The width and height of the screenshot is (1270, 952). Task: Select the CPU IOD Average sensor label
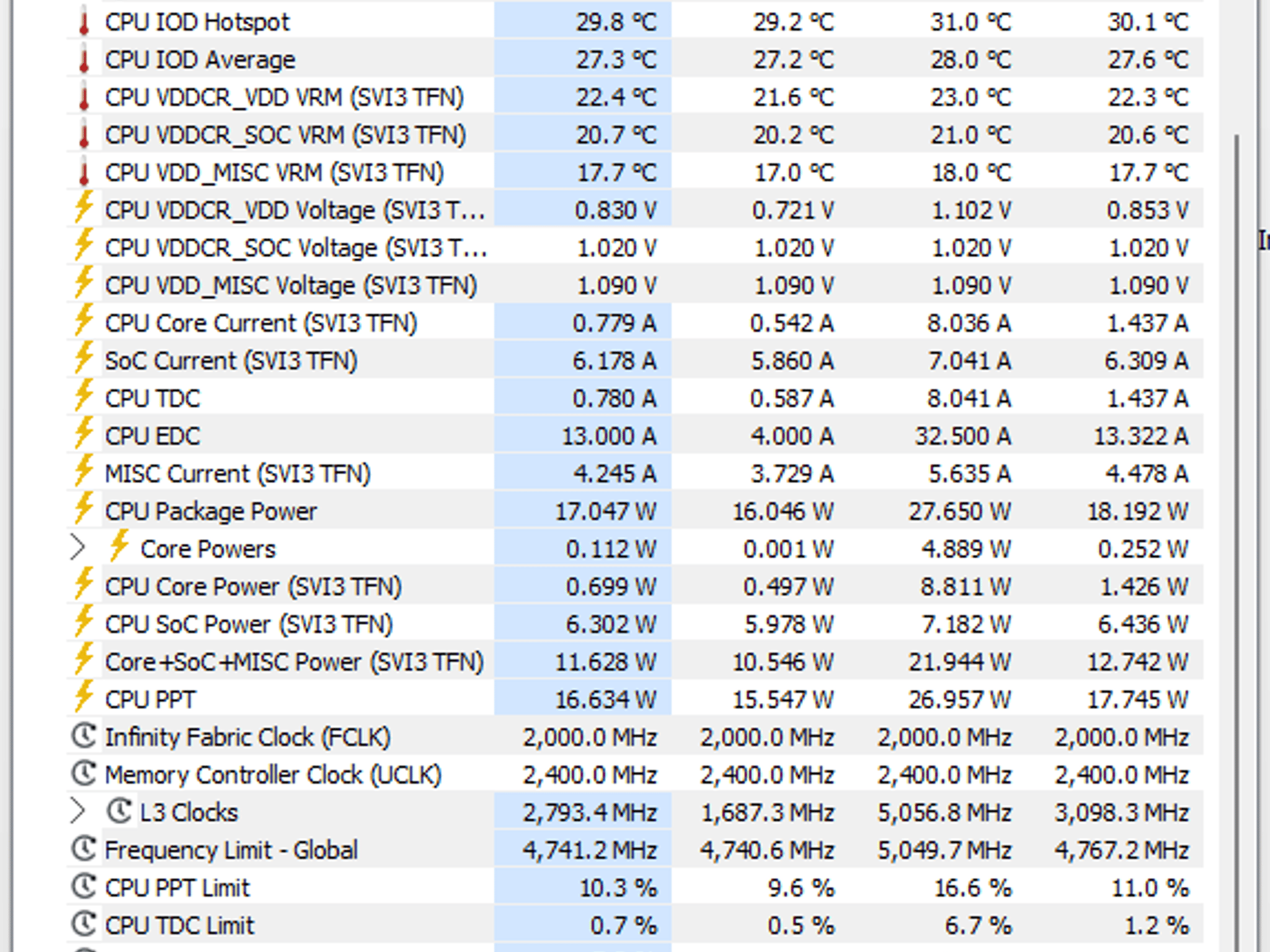[x=200, y=61]
